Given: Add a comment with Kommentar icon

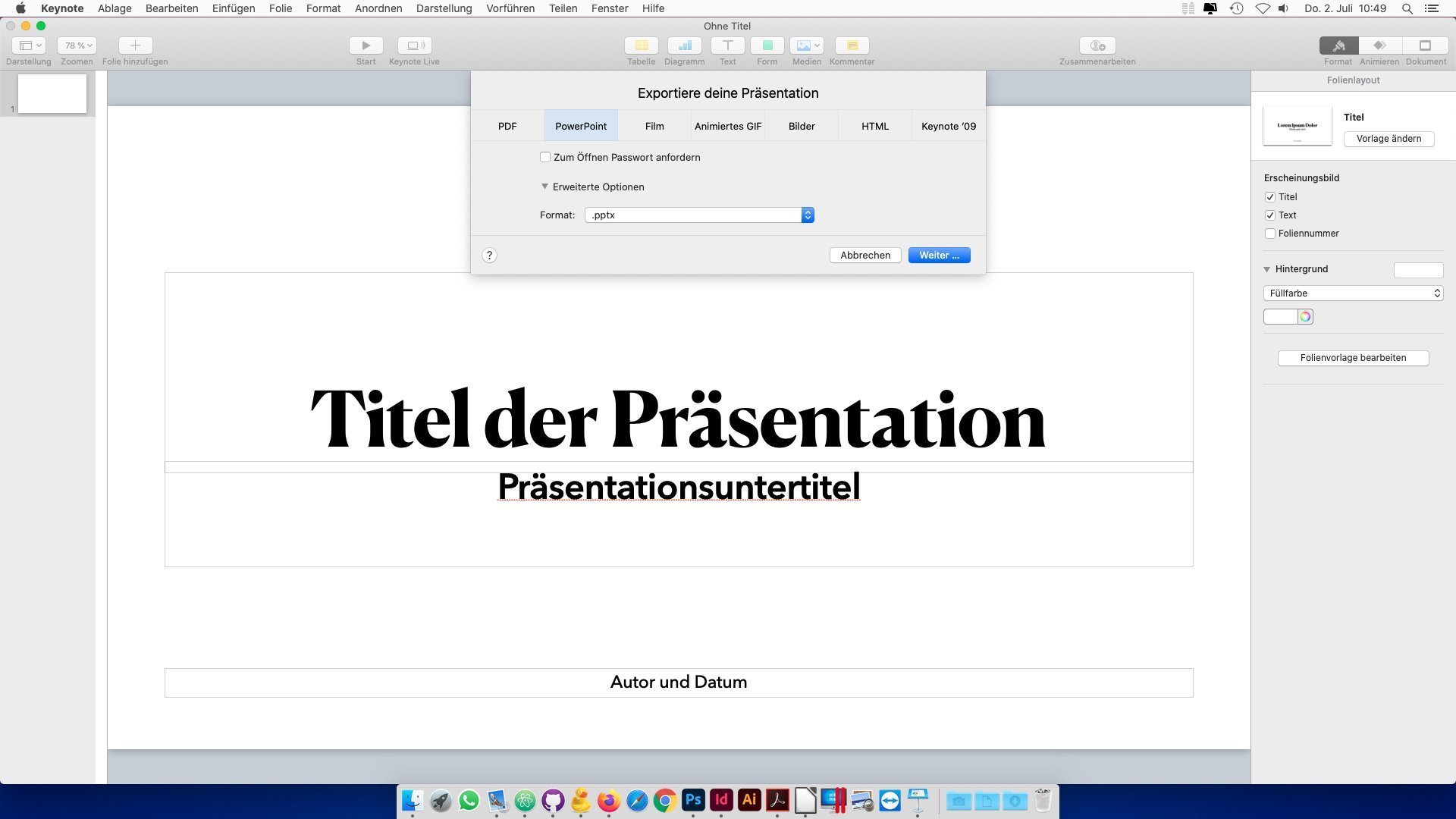Looking at the screenshot, I should click(852, 45).
